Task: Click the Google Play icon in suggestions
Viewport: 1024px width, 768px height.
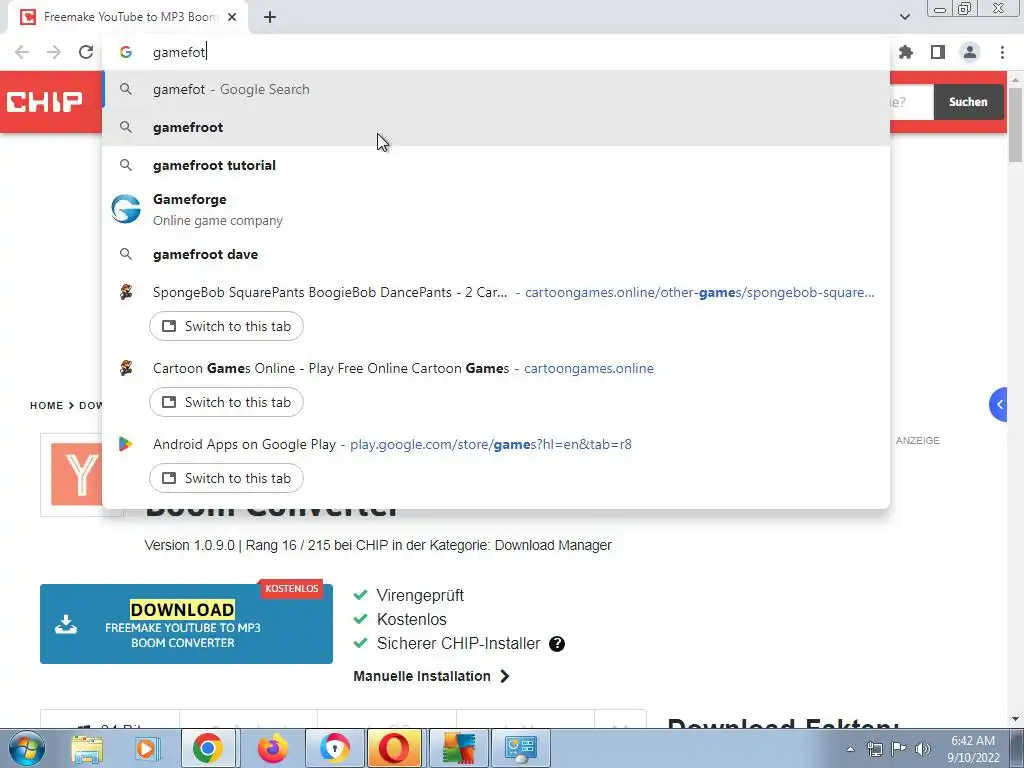Action: pos(125,444)
